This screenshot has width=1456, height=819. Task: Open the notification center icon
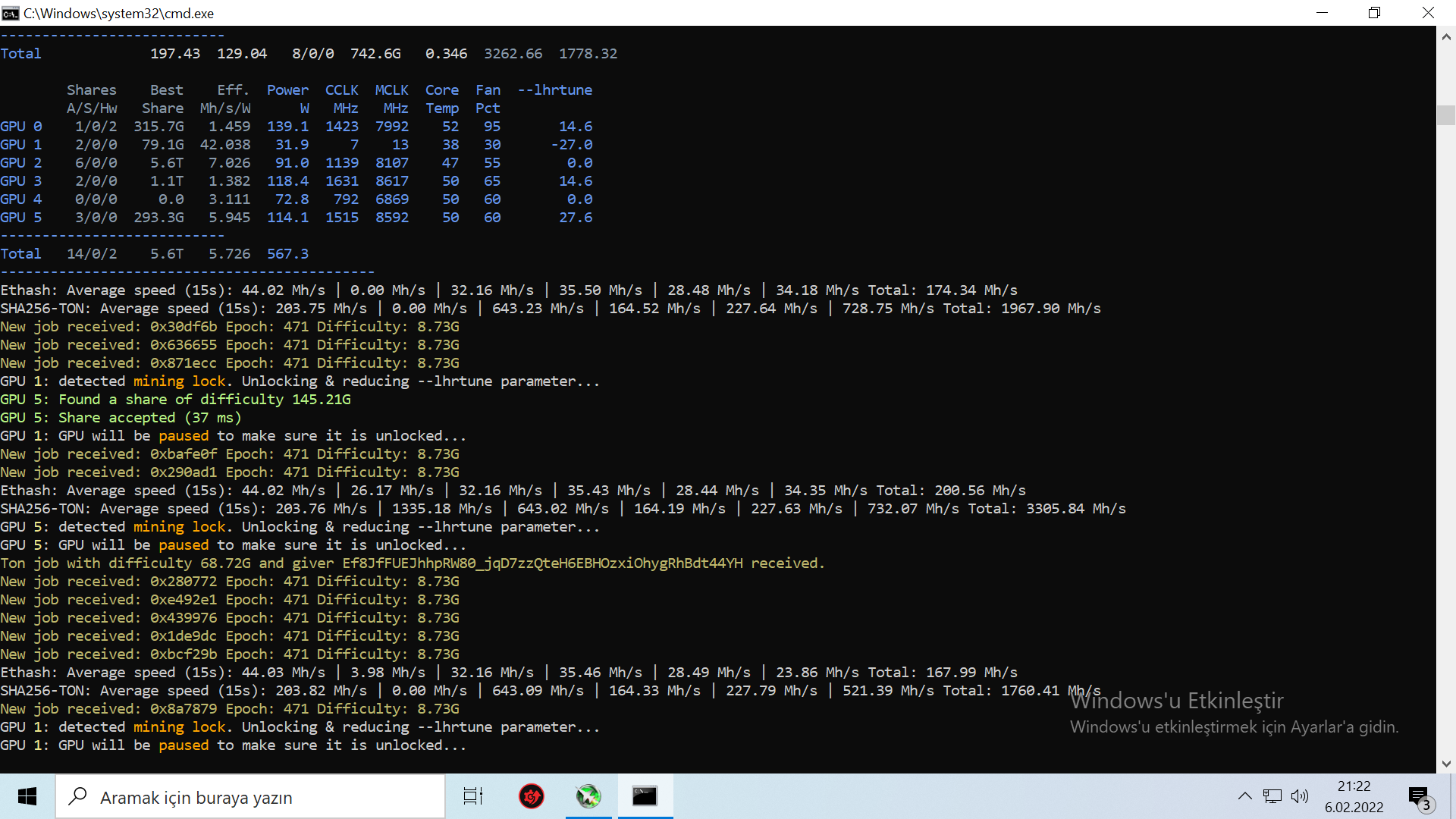(x=1419, y=796)
